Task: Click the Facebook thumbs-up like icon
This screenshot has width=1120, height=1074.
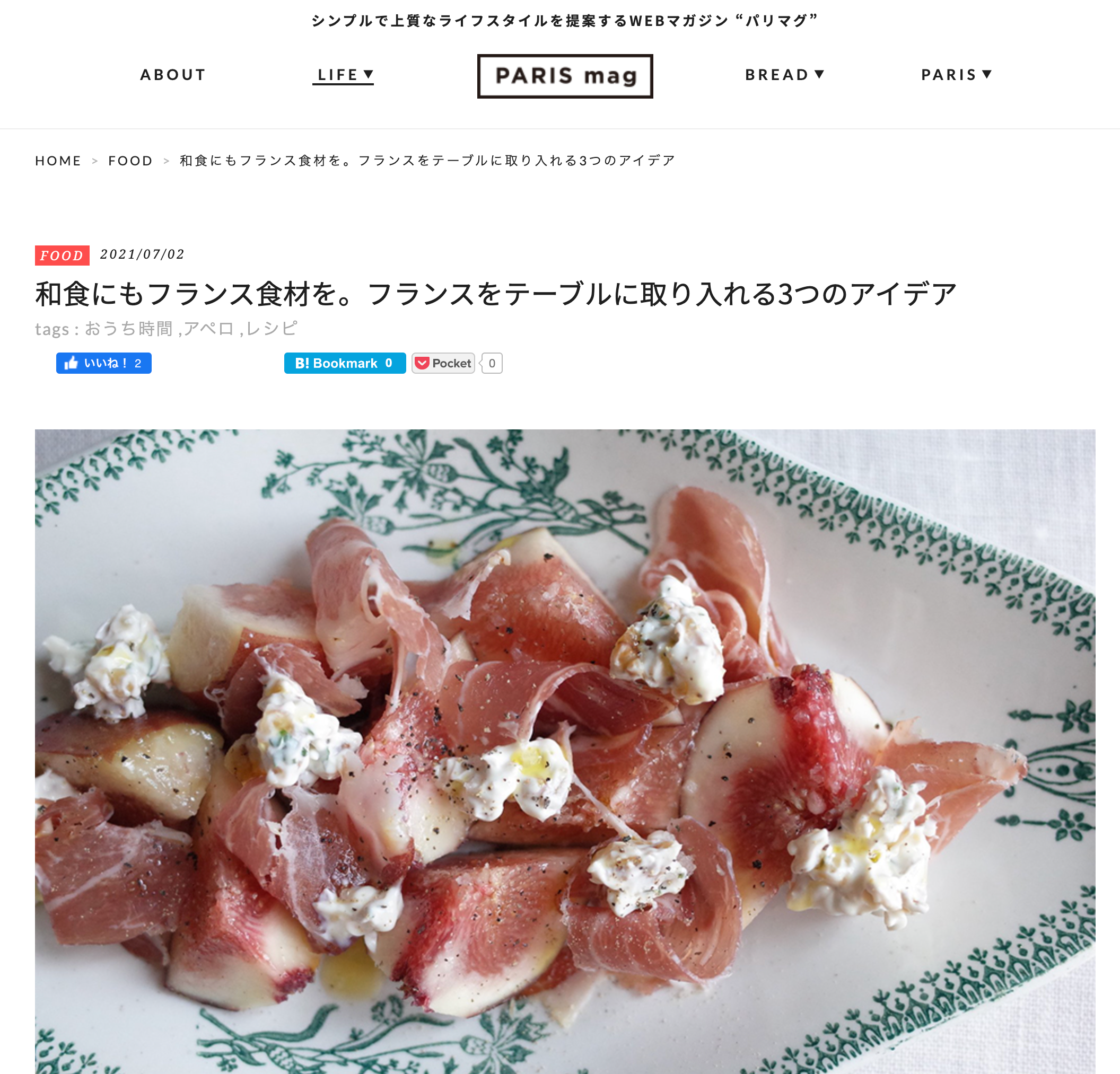Action: click(71, 363)
